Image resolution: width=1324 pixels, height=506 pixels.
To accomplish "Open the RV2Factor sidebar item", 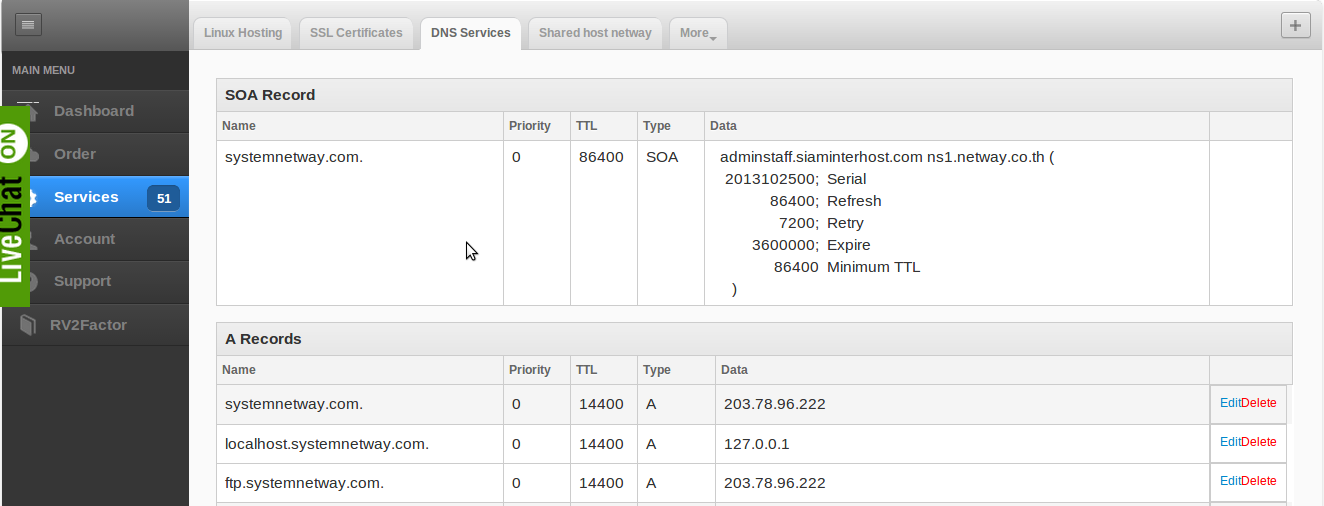I will point(88,325).
